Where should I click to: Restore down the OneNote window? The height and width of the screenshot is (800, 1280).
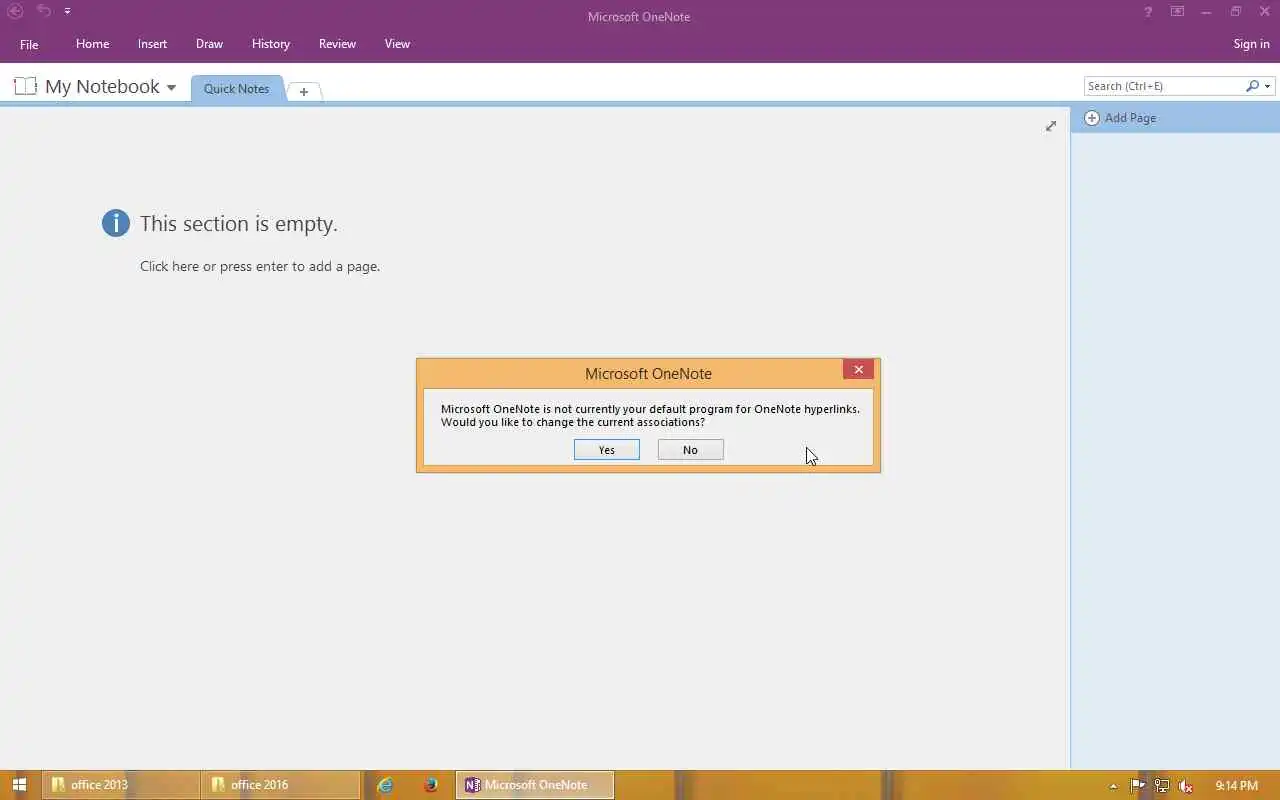(x=1236, y=12)
